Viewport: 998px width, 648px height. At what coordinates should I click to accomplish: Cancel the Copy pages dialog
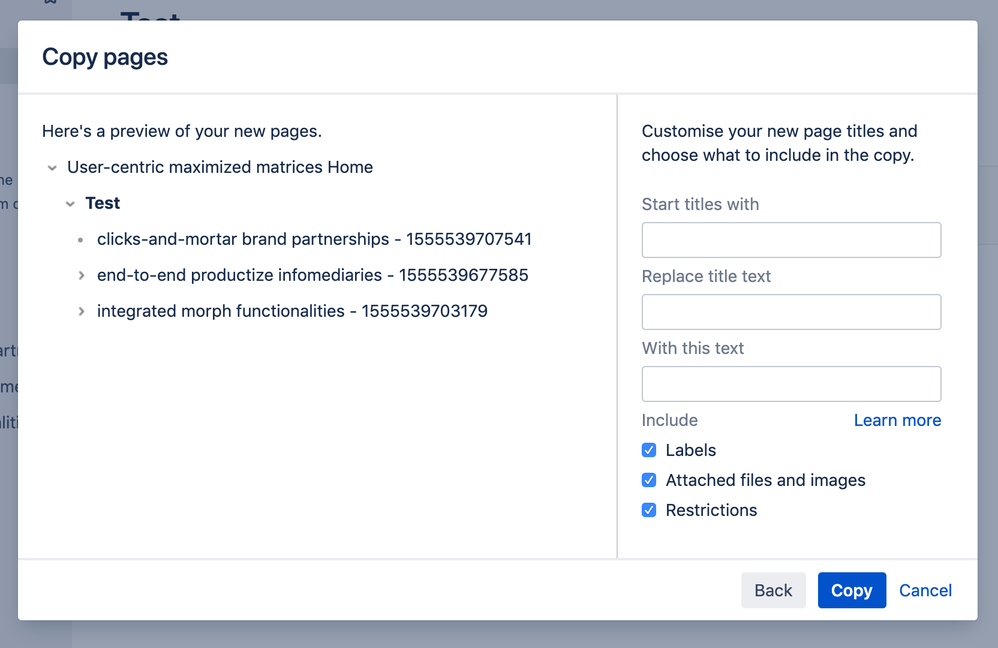pyautogui.click(x=925, y=590)
